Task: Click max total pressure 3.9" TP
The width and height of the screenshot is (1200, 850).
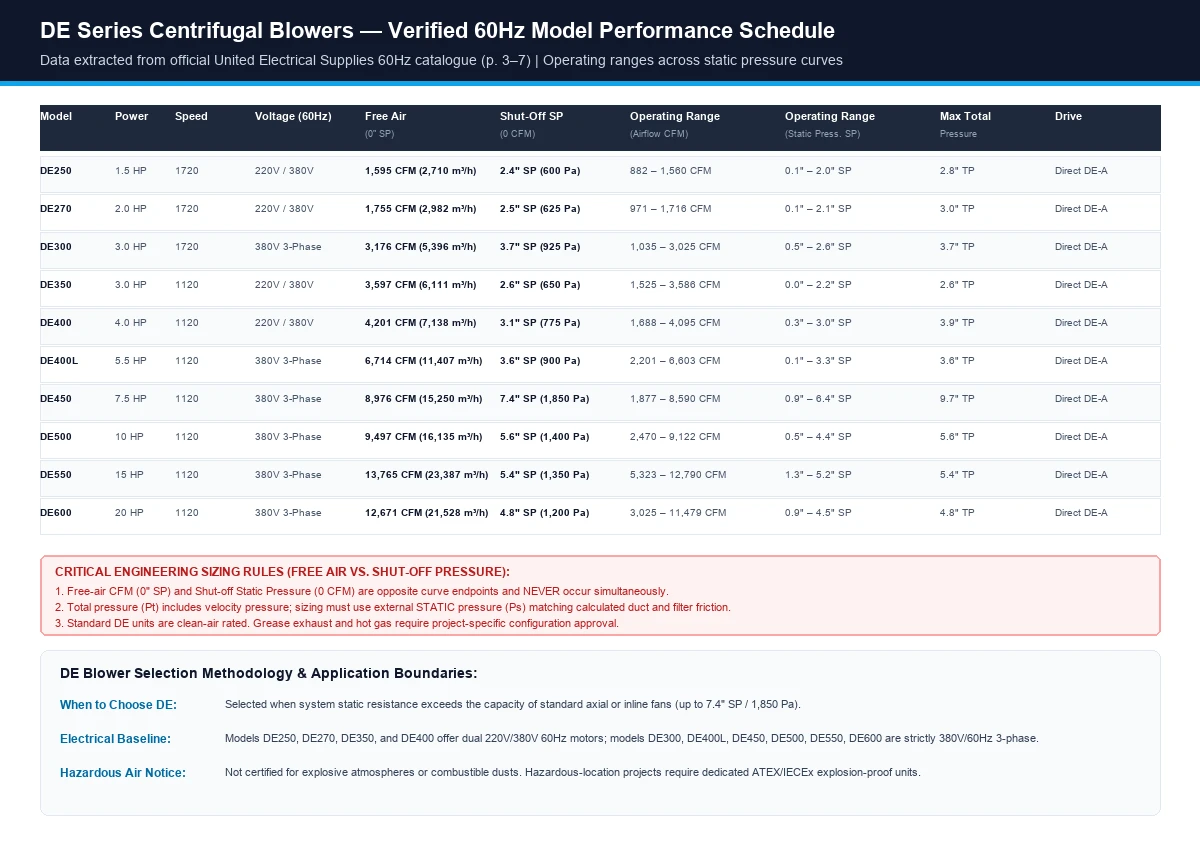Action: pos(957,323)
